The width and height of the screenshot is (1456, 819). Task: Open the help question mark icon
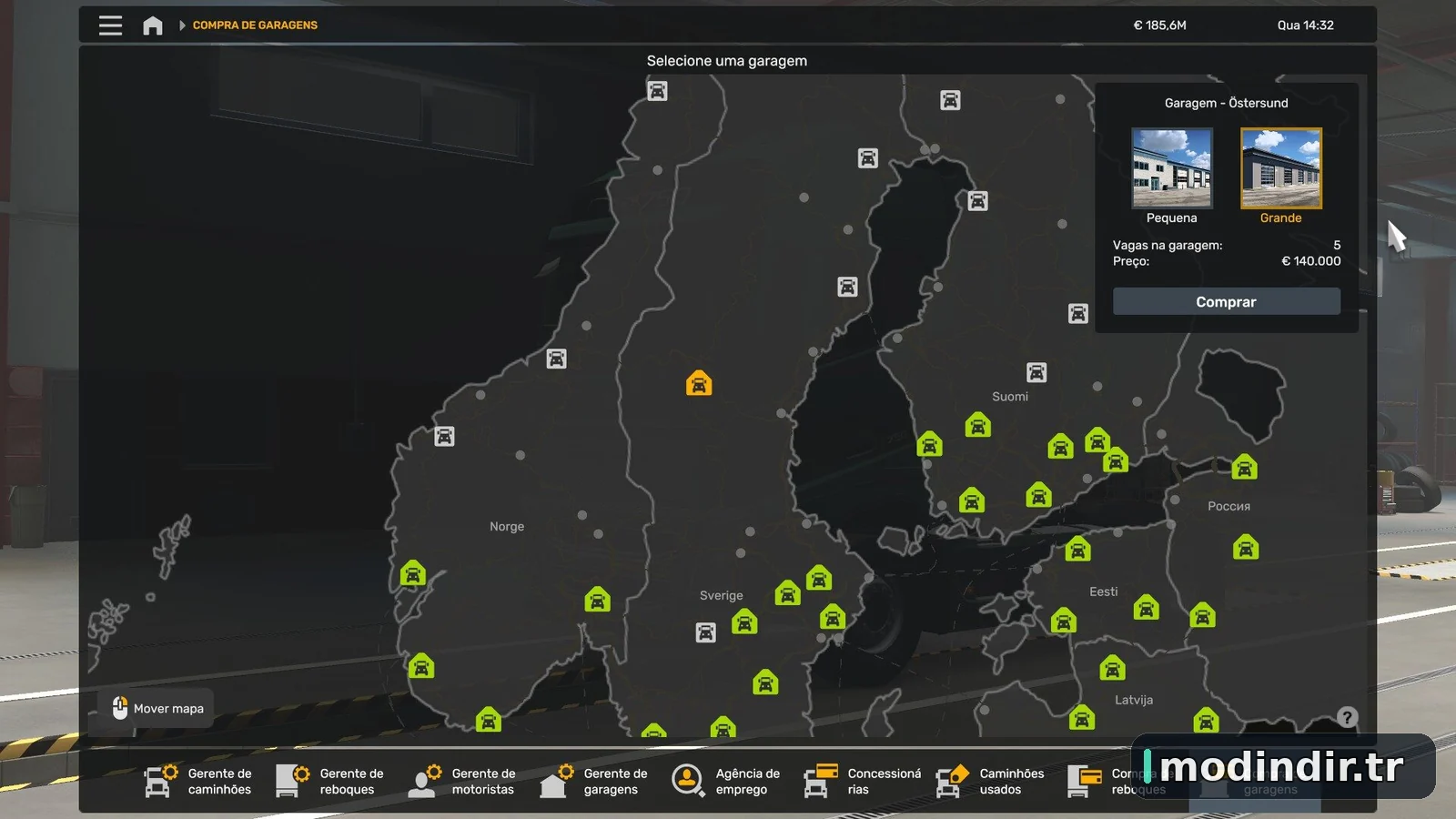pyautogui.click(x=1347, y=717)
